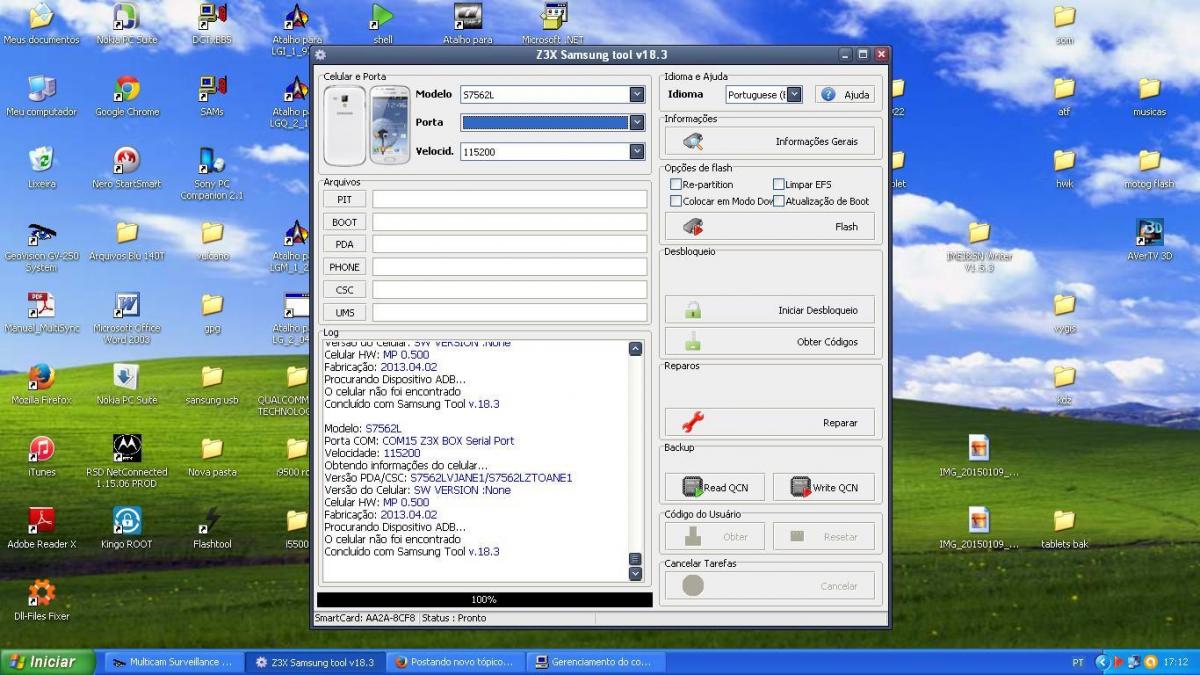Open Meu computador desktop icon

click(x=41, y=96)
